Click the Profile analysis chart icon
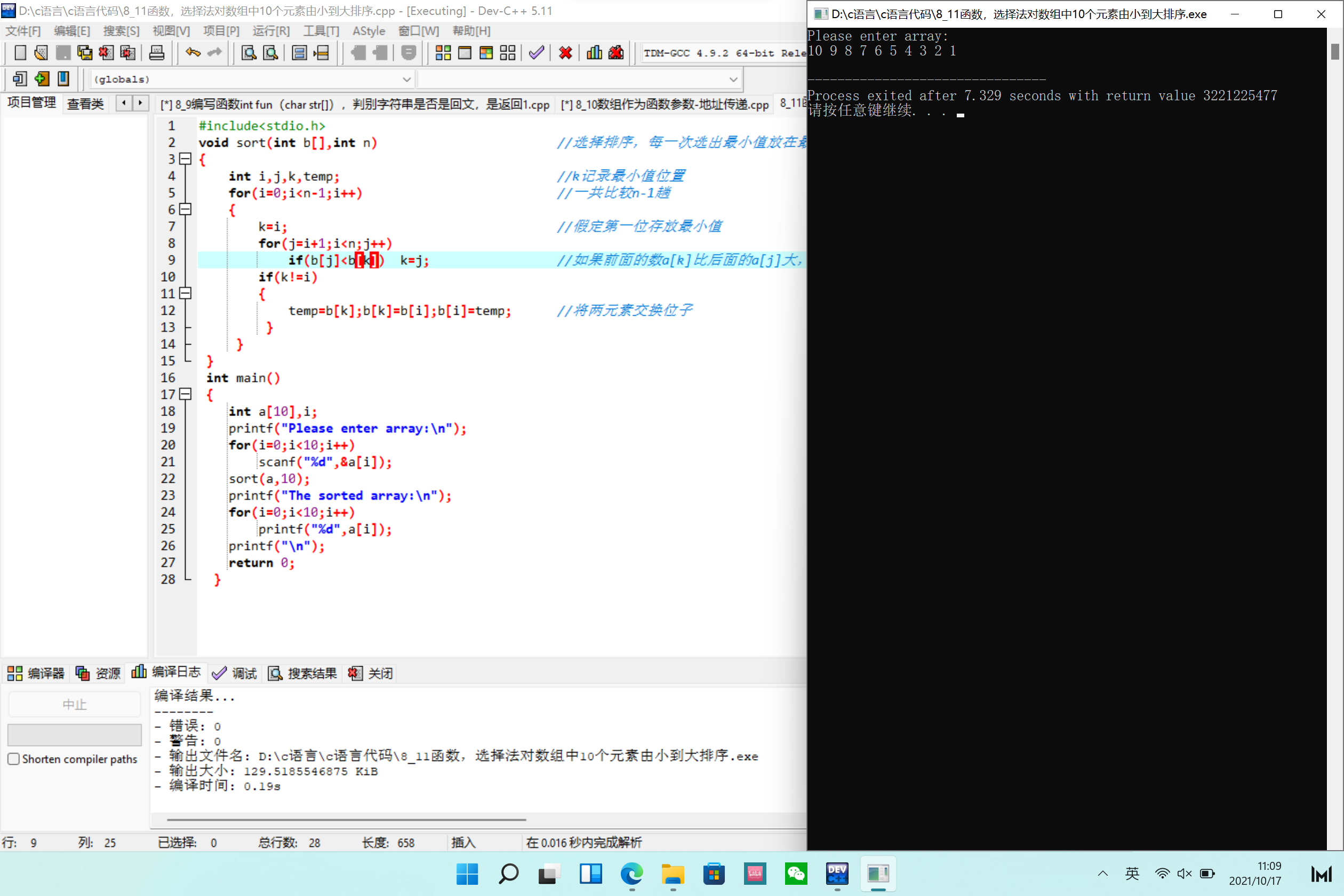The height and width of the screenshot is (896, 1344). 594,53
